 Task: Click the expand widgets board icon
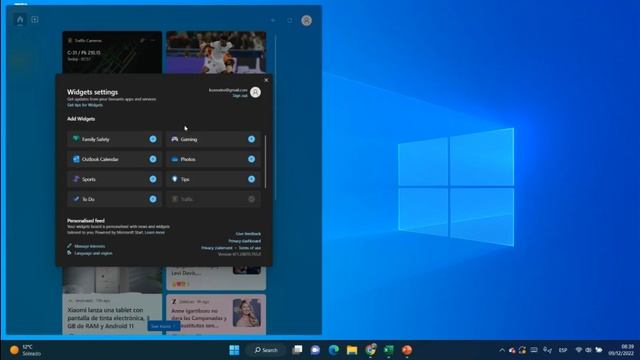click(290, 20)
